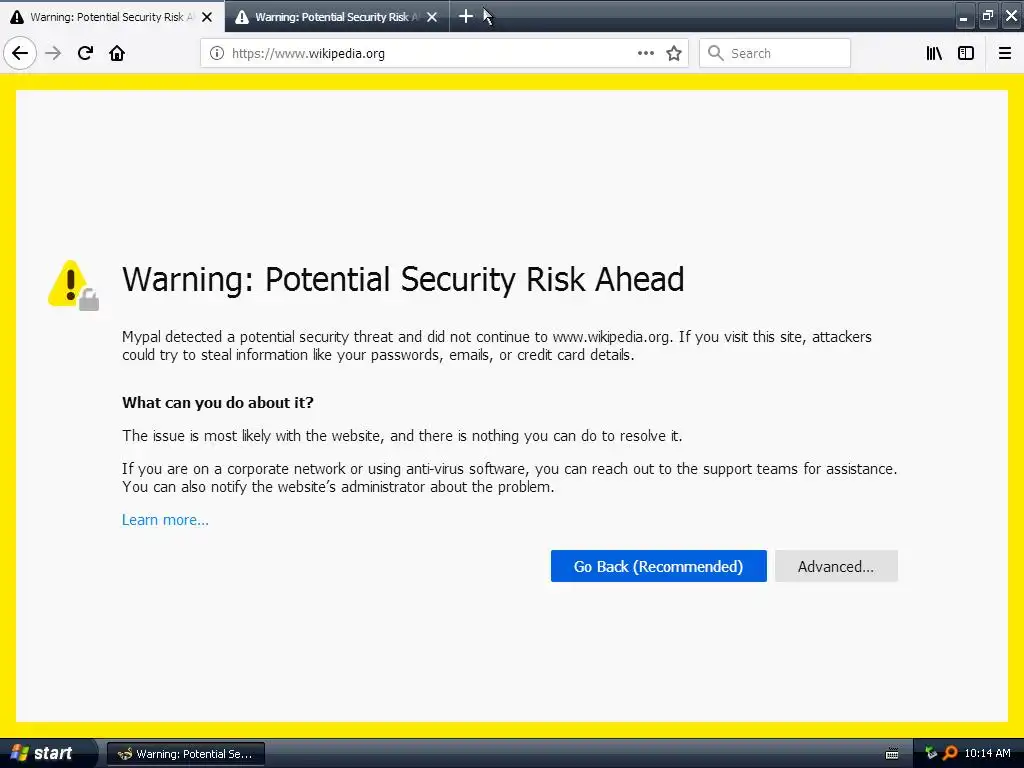Close the second warning tab
The width and height of the screenshot is (1024, 768).
(432, 17)
